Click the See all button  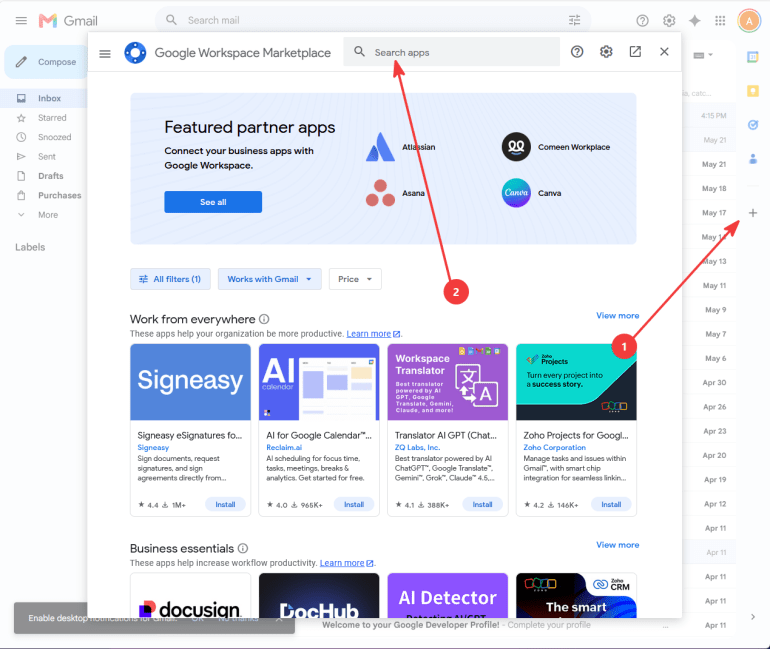(x=213, y=202)
